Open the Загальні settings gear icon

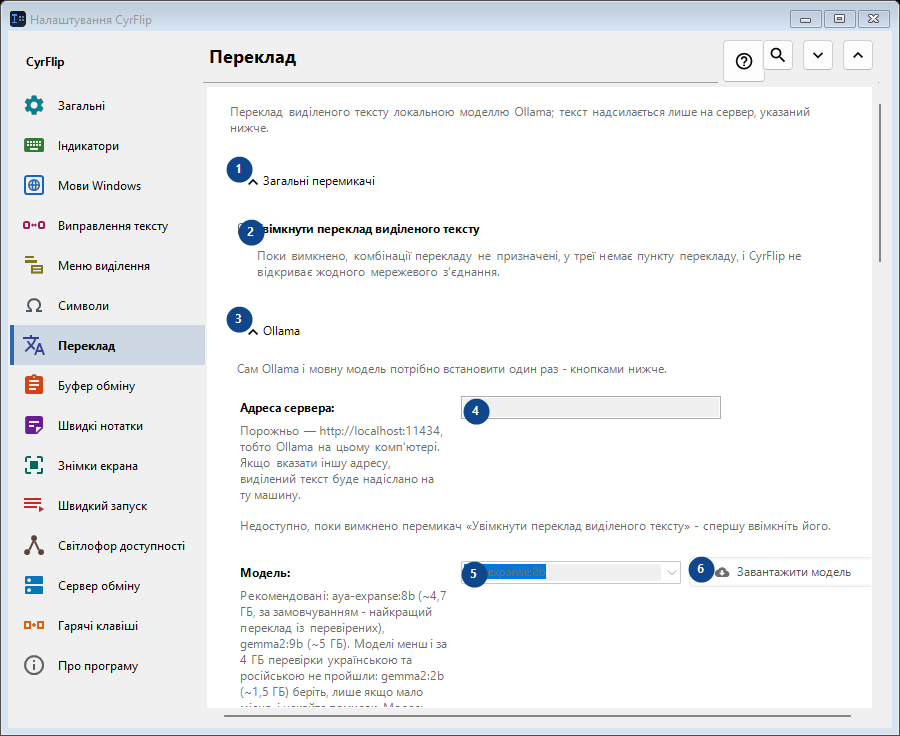click(34, 106)
